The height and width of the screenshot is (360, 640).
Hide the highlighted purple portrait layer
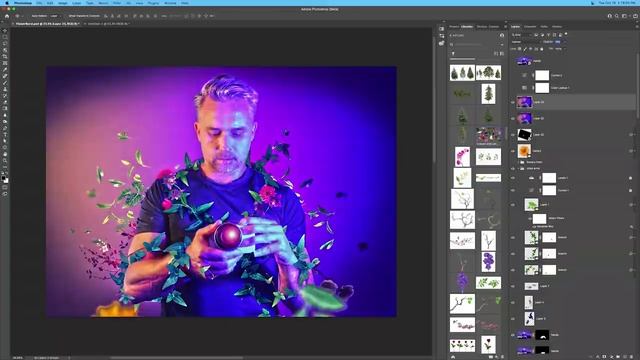(x=513, y=102)
